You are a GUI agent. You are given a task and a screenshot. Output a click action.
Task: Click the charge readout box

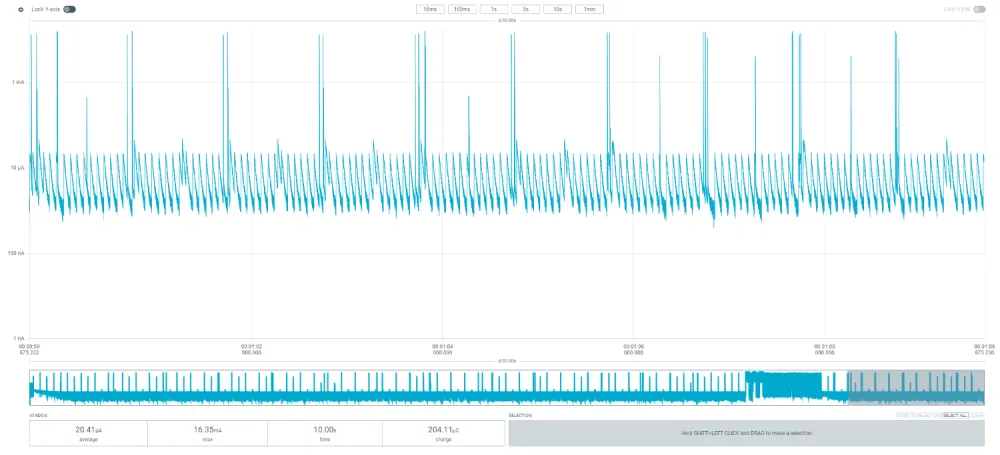tap(441, 433)
